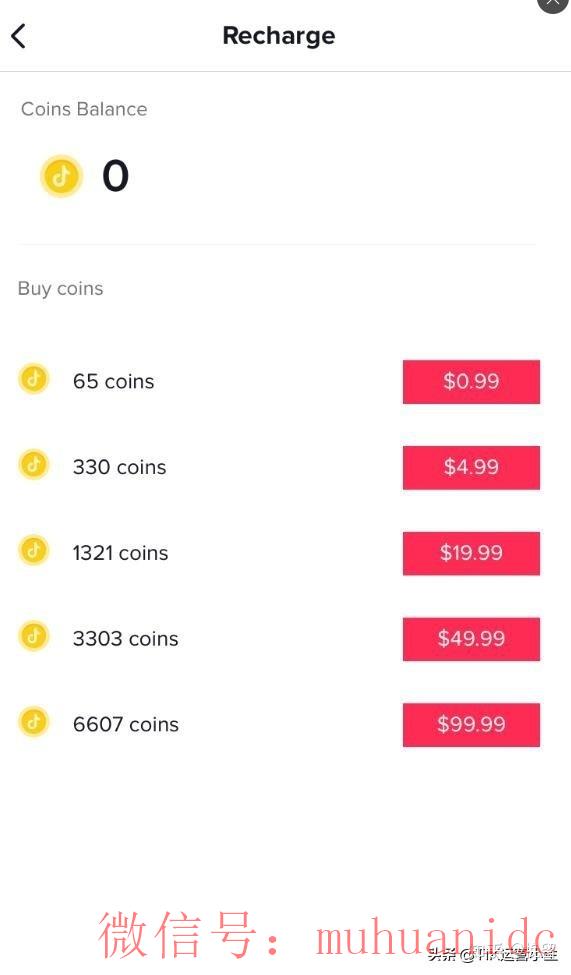Tap the coin icon beside 3303 coins
571x975 pixels.
tap(34, 636)
